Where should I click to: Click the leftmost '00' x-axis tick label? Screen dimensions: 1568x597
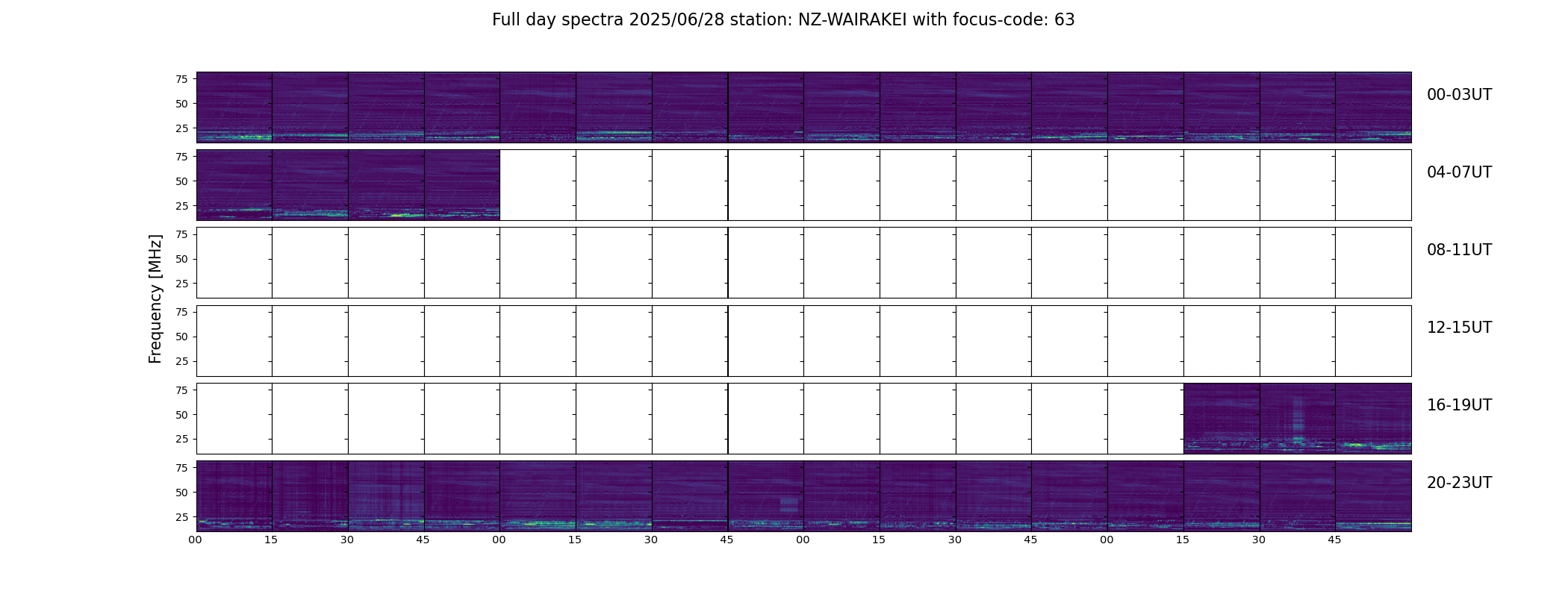(x=196, y=540)
